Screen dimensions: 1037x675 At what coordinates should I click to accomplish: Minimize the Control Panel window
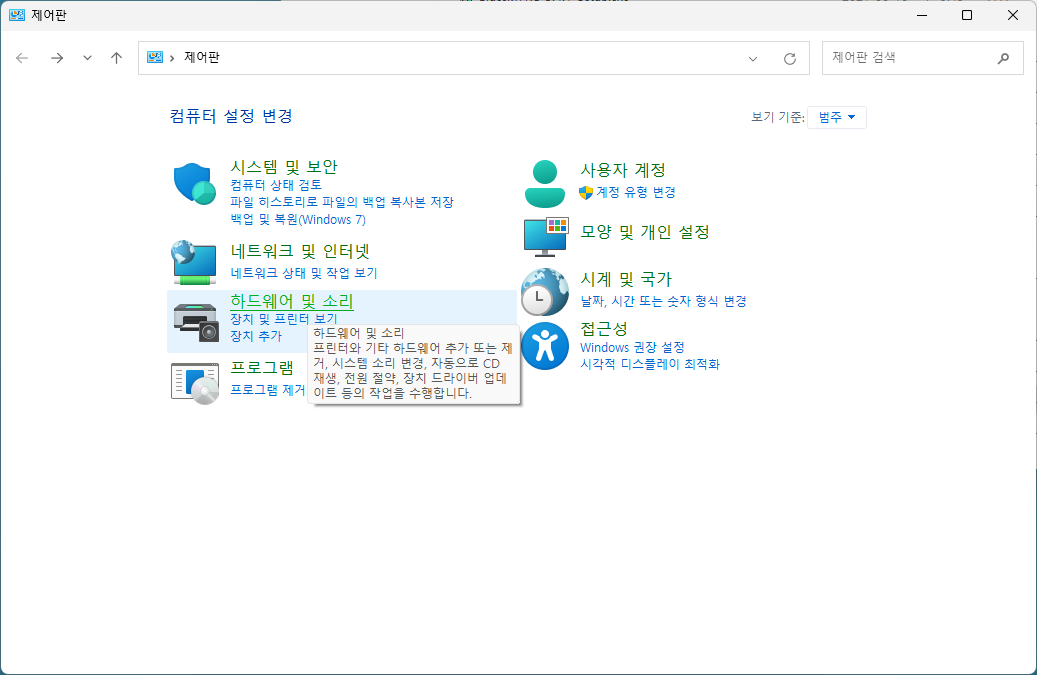tap(922, 15)
